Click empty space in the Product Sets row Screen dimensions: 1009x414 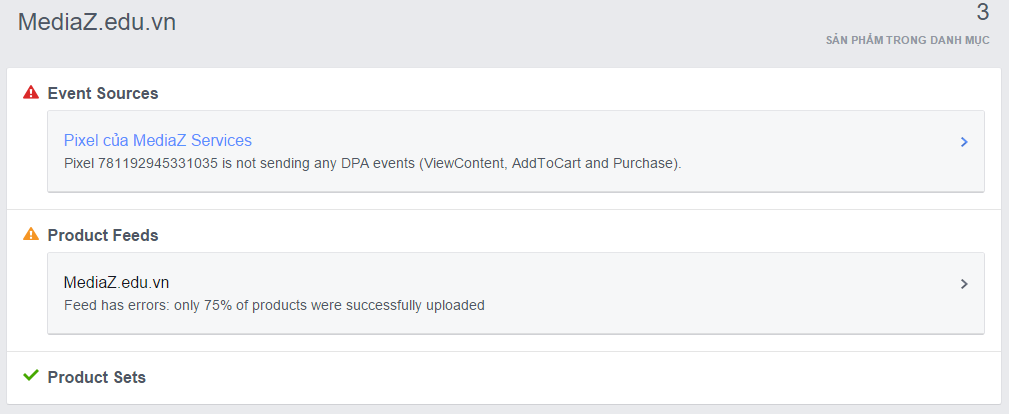pos(570,377)
